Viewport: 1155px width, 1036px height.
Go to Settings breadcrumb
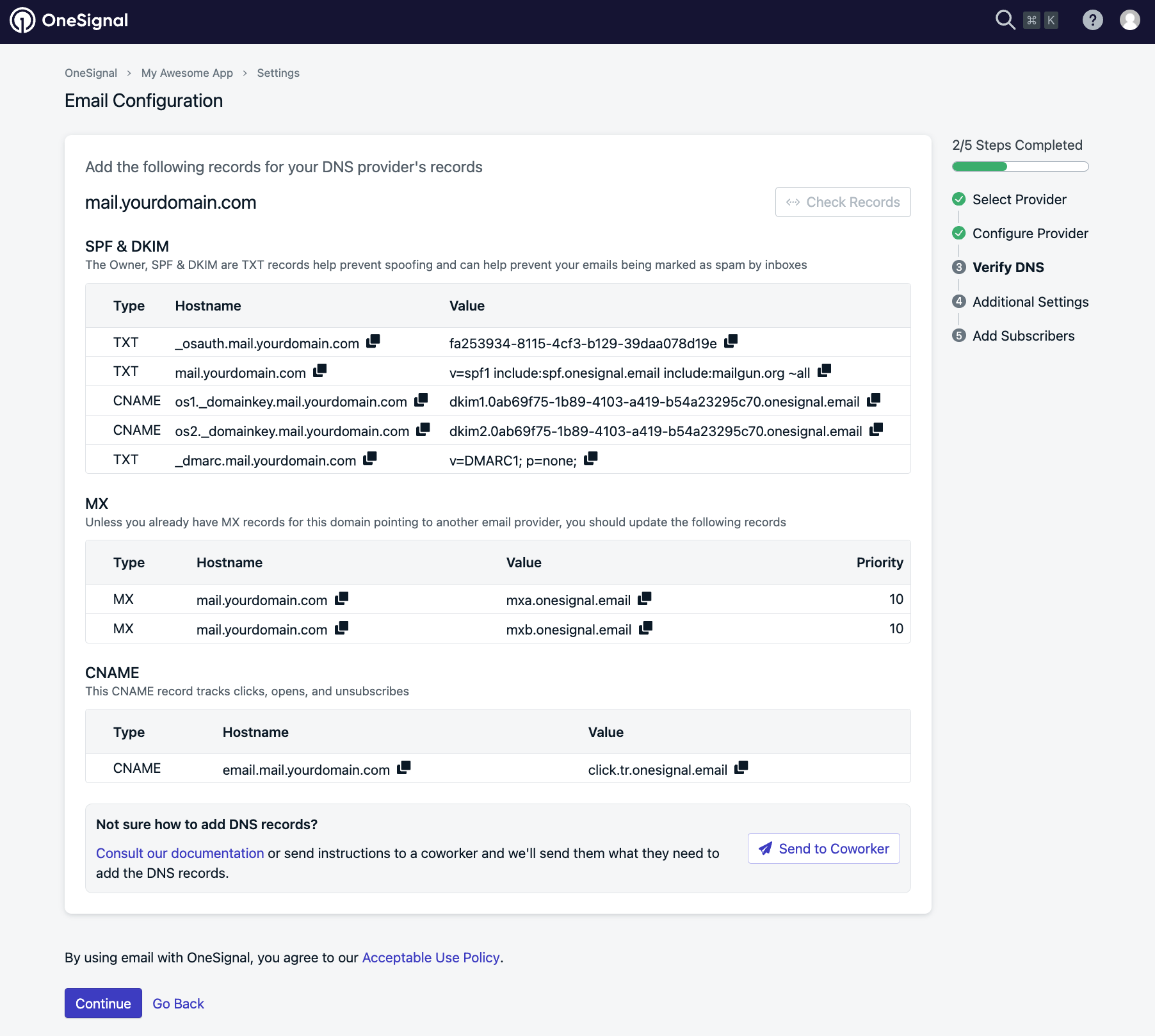coord(278,73)
